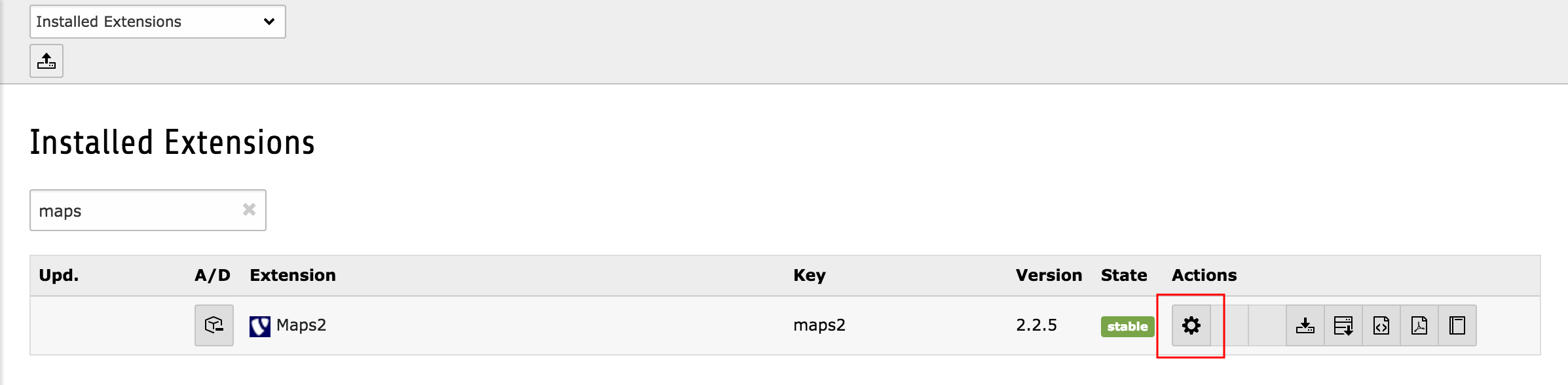Sort by Upd. column header
This screenshot has width=1568, height=385.
[59, 276]
